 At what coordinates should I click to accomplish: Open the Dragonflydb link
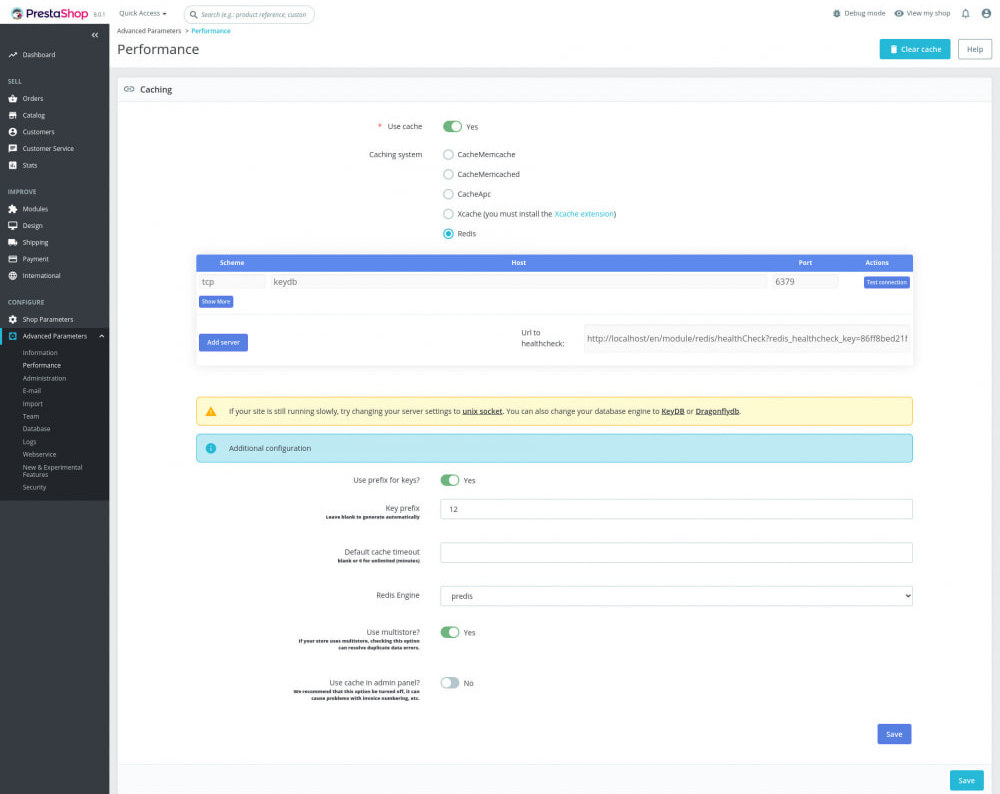coord(717,411)
